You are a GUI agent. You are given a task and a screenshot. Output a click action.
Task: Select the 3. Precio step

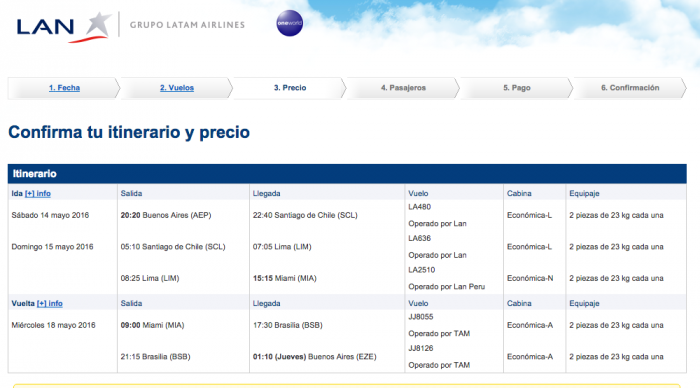[x=290, y=88]
